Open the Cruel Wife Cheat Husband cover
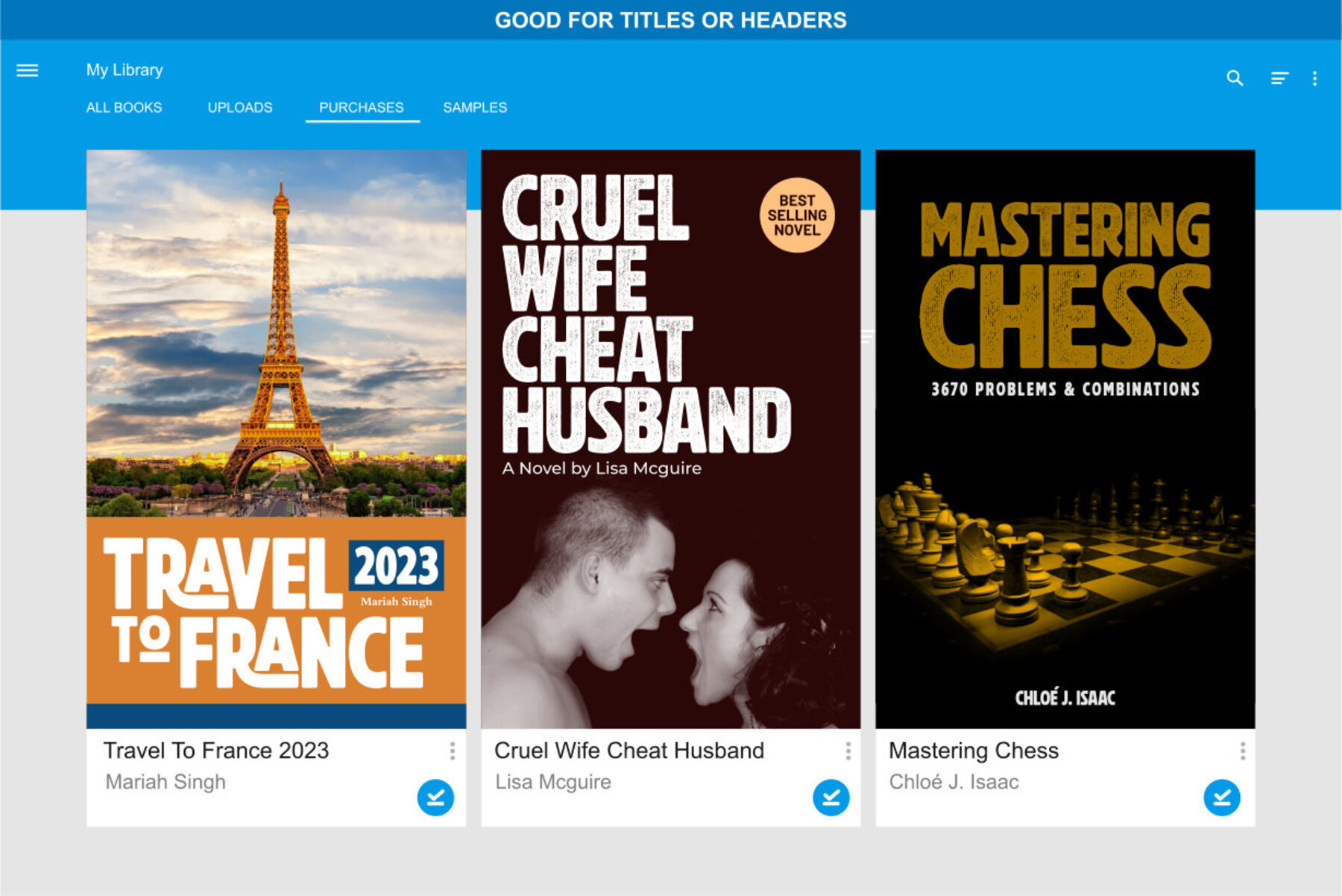The width and height of the screenshot is (1342, 896). click(671, 439)
